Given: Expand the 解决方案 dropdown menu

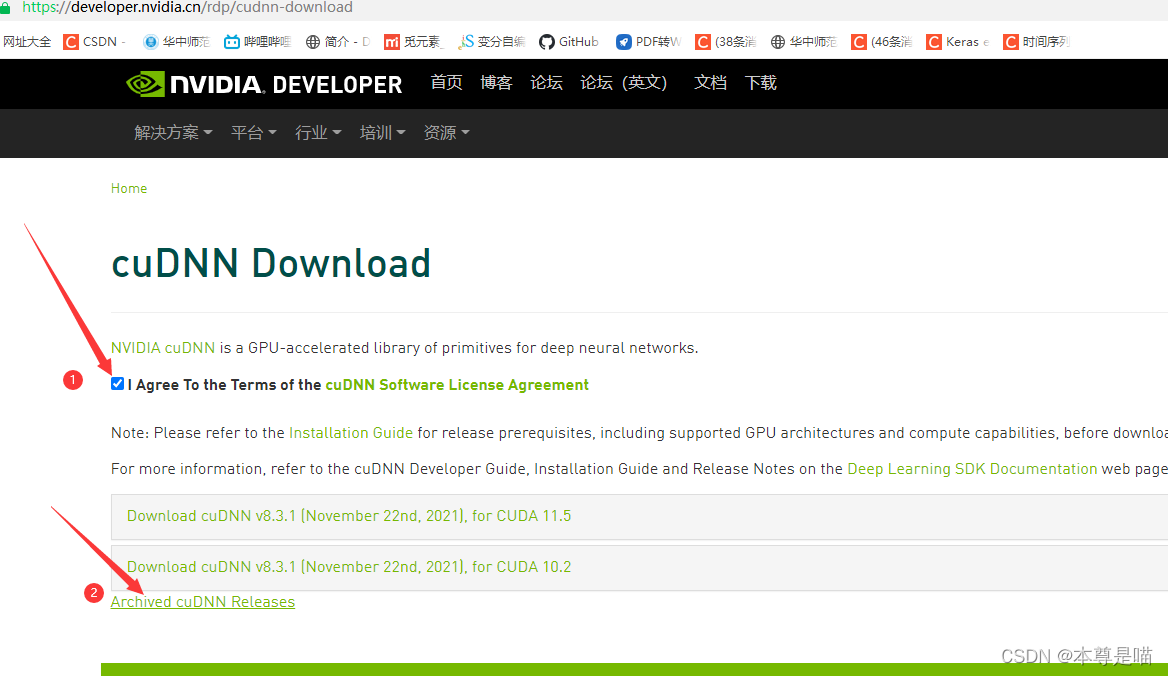Looking at the screenshot, I should tap(173, 133).
